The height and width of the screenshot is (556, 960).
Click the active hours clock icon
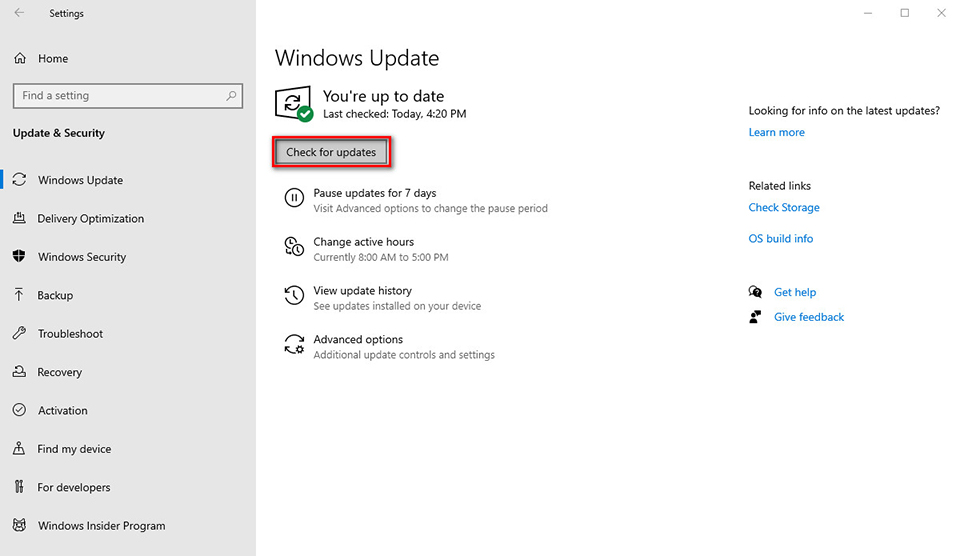294,246
